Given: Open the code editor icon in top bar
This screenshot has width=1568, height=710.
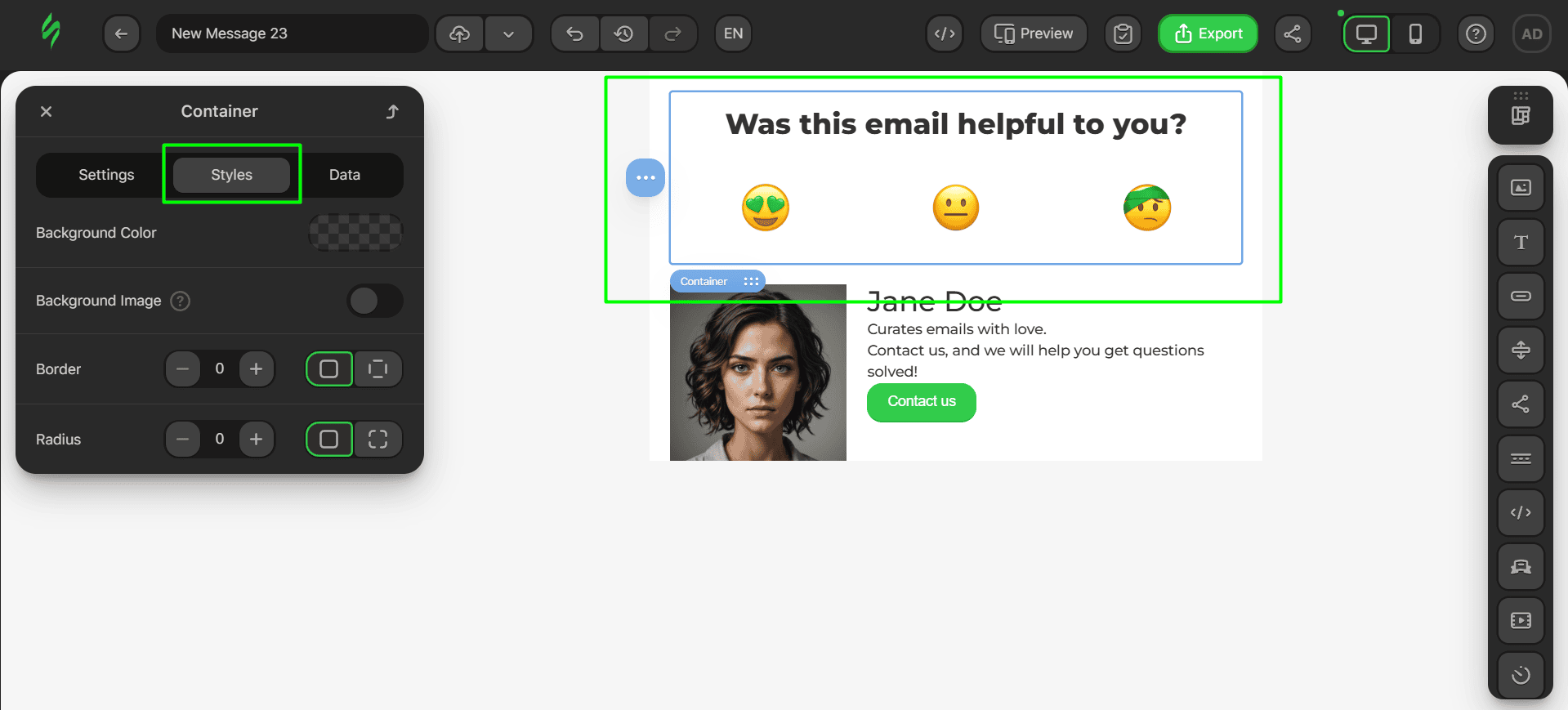Looking at the screenshot, I should click(945, 33).
